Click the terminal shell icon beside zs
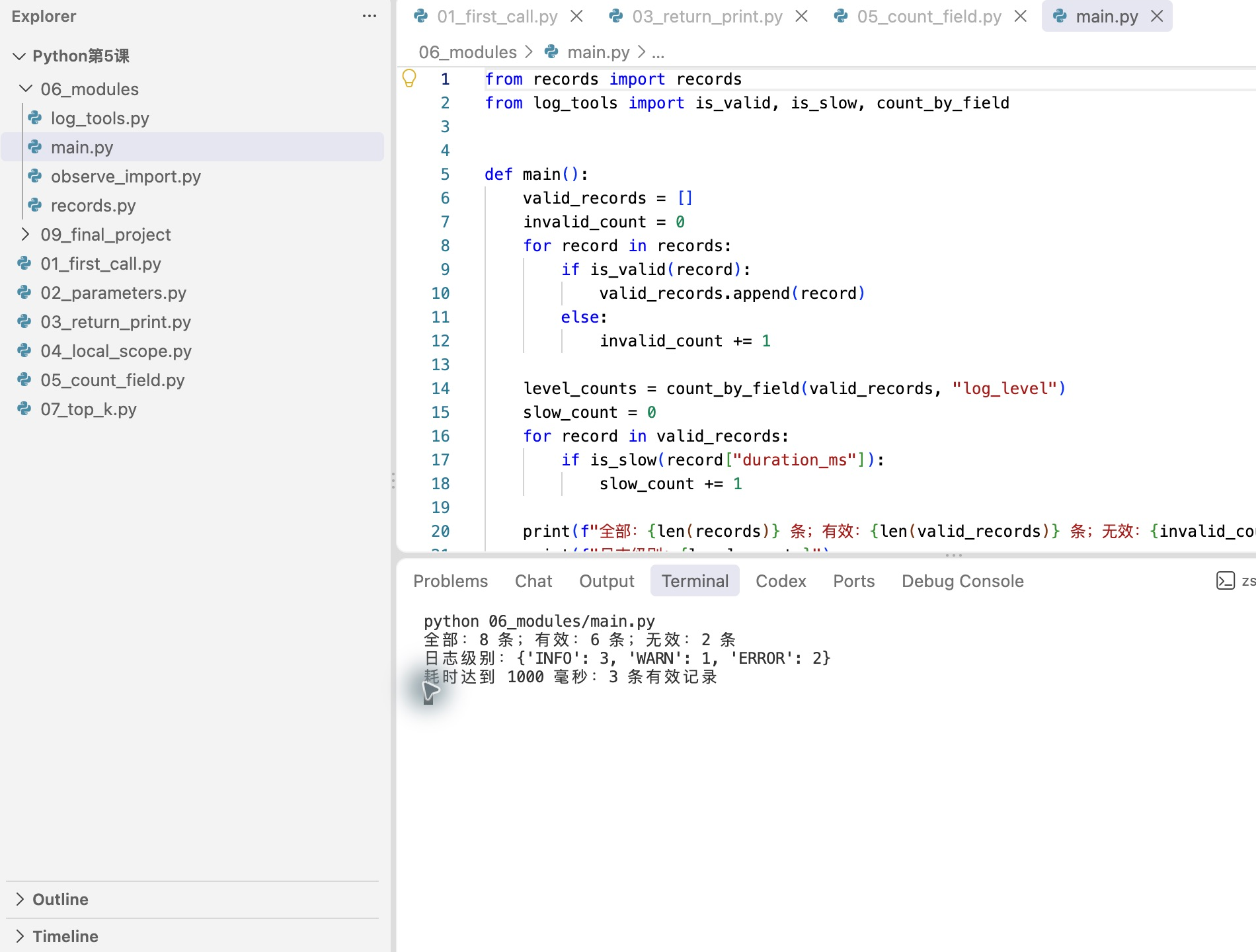 [x=1225, y=580]
